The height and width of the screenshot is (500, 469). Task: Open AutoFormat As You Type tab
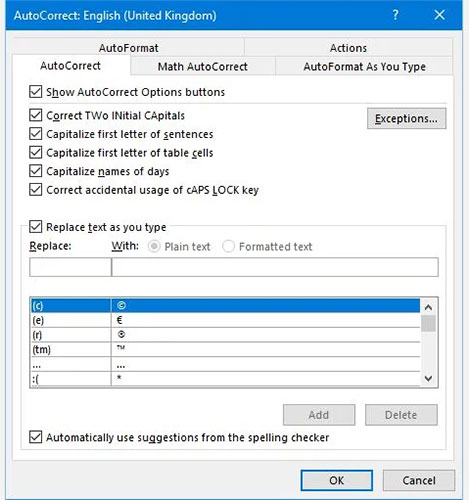364,66
